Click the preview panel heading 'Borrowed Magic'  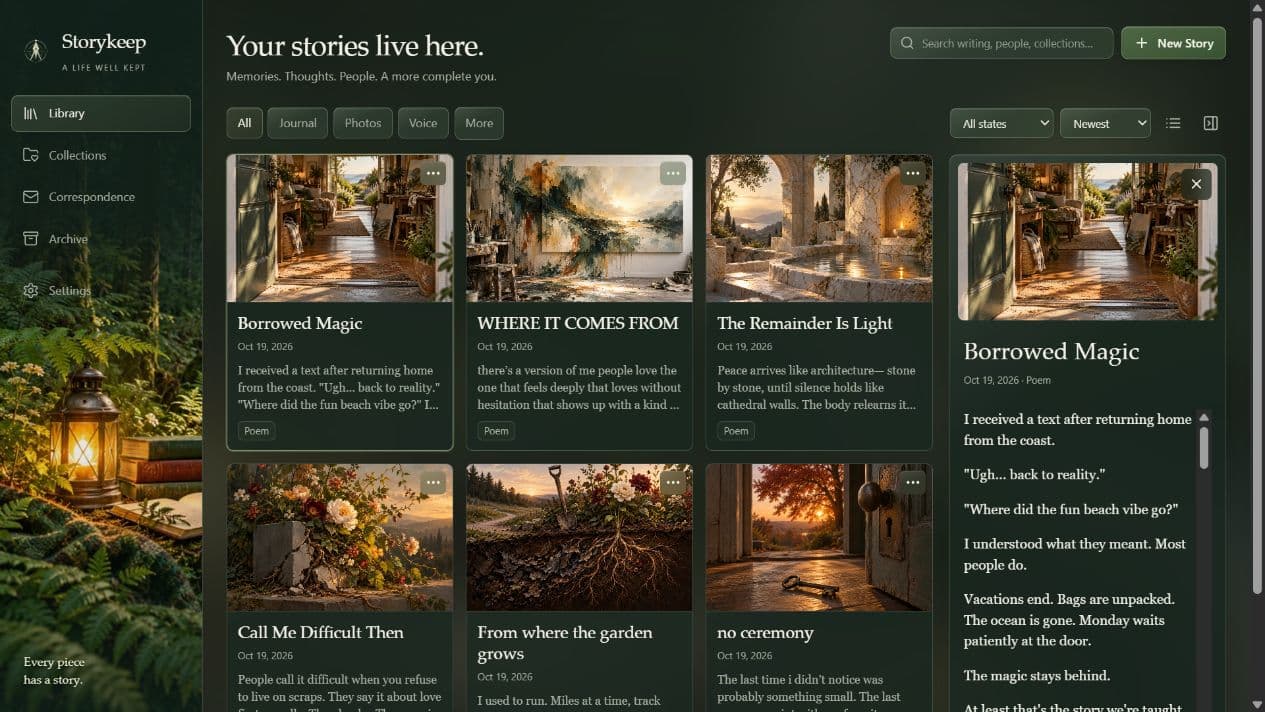[1051, 351]
